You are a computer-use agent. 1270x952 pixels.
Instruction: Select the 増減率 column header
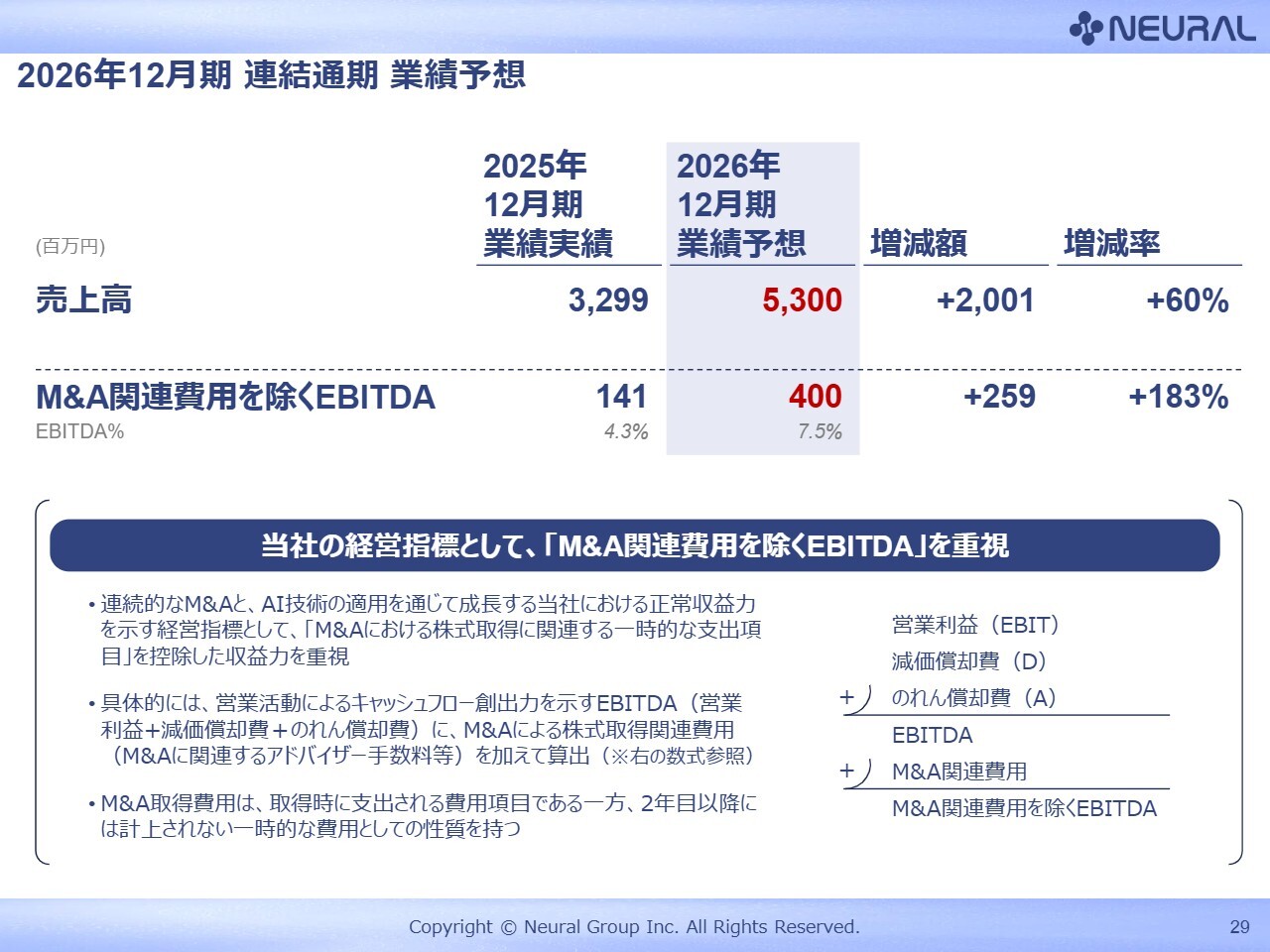click(1111, 243)
